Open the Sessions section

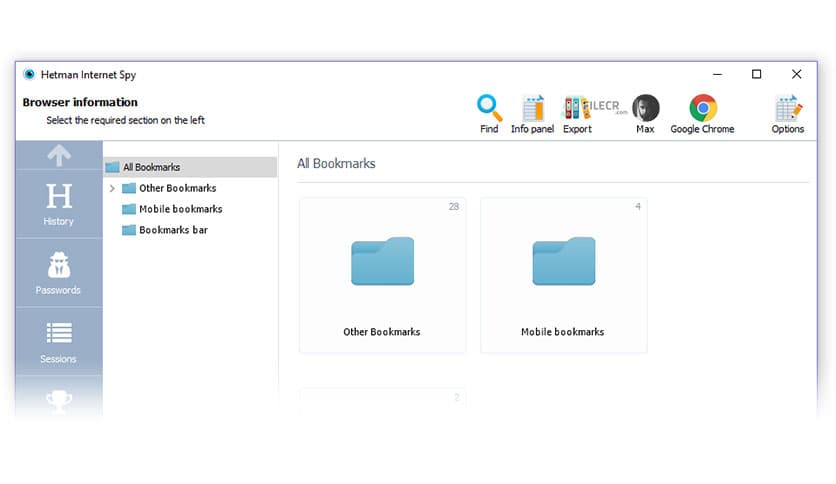tap(59, 342)
